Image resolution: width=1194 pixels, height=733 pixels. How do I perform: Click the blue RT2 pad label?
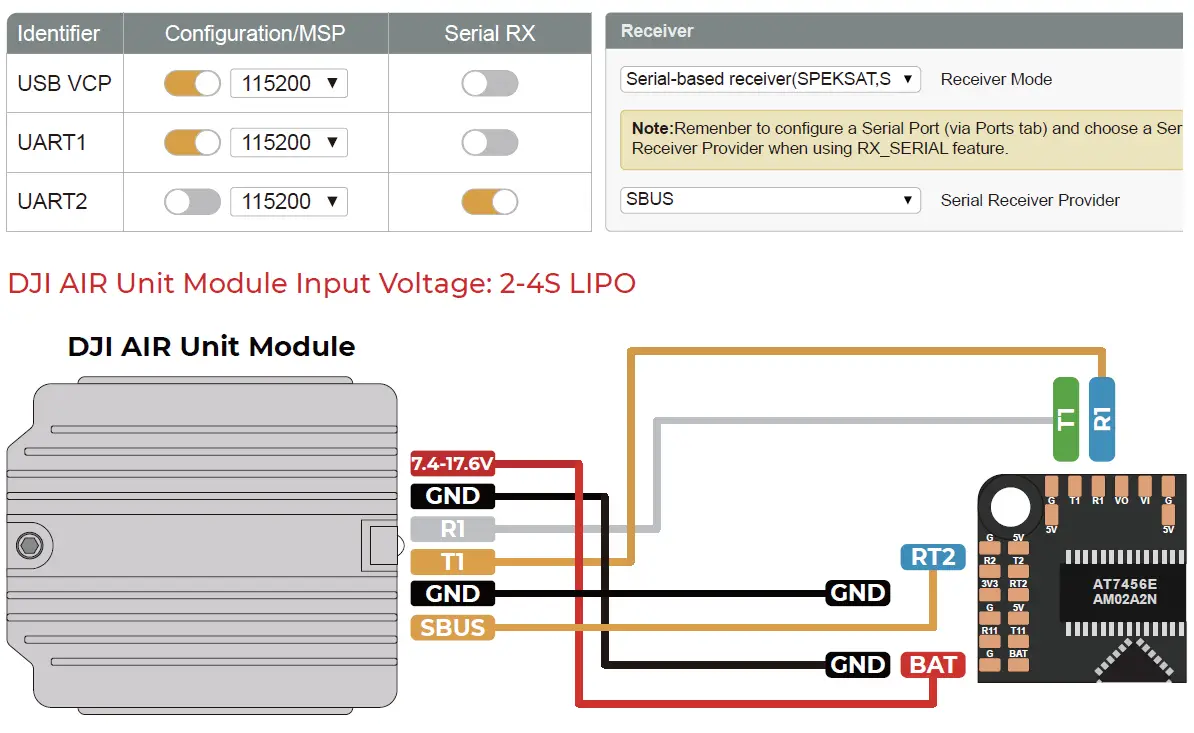pos(933,556)
